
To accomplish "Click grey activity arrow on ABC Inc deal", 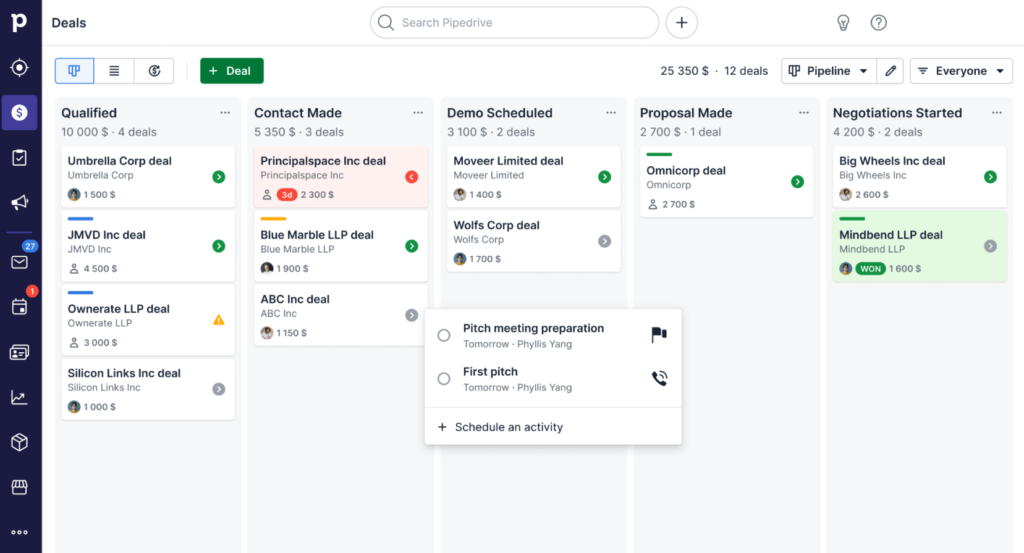I will [411, 315].
